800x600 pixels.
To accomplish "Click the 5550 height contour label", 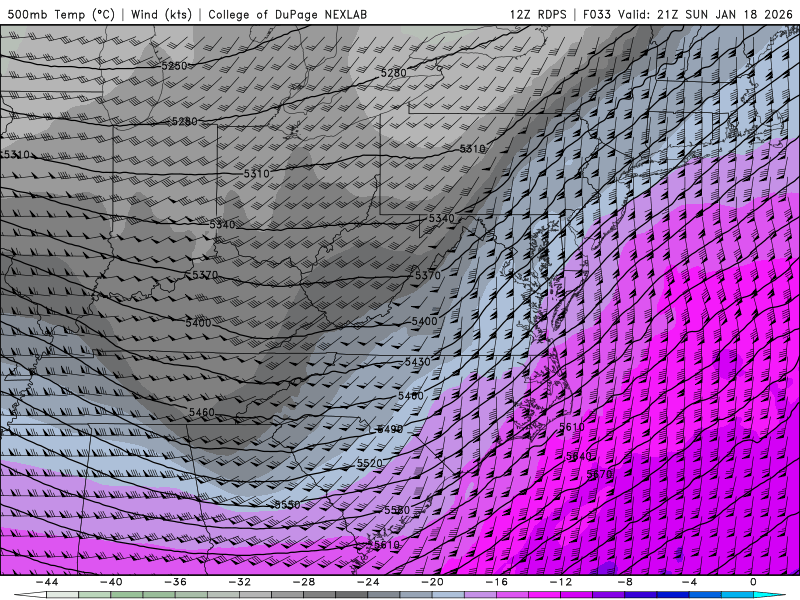I will (287, 505).
